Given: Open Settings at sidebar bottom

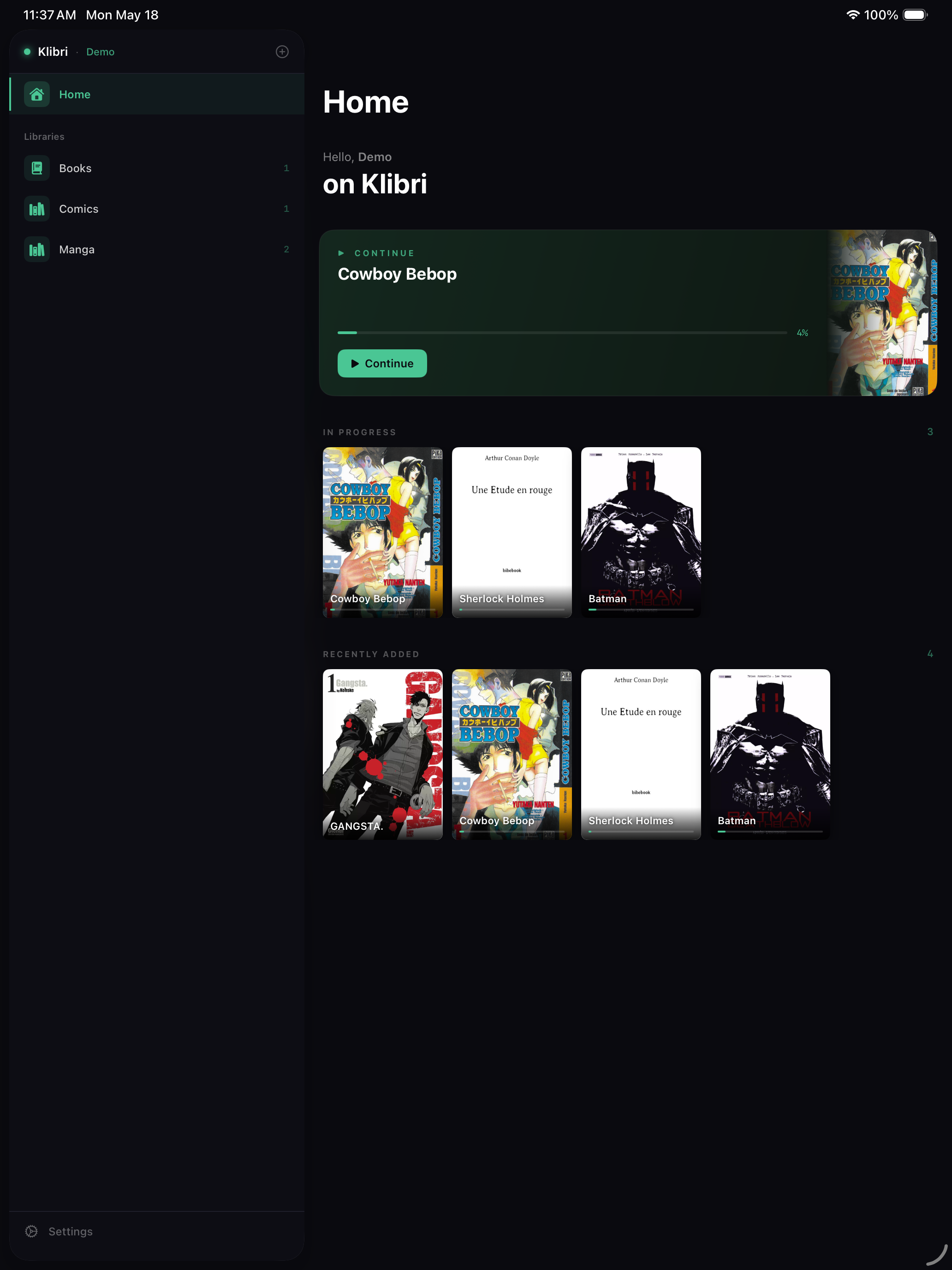Looking at the screenshot, I should coord(157,1231).
